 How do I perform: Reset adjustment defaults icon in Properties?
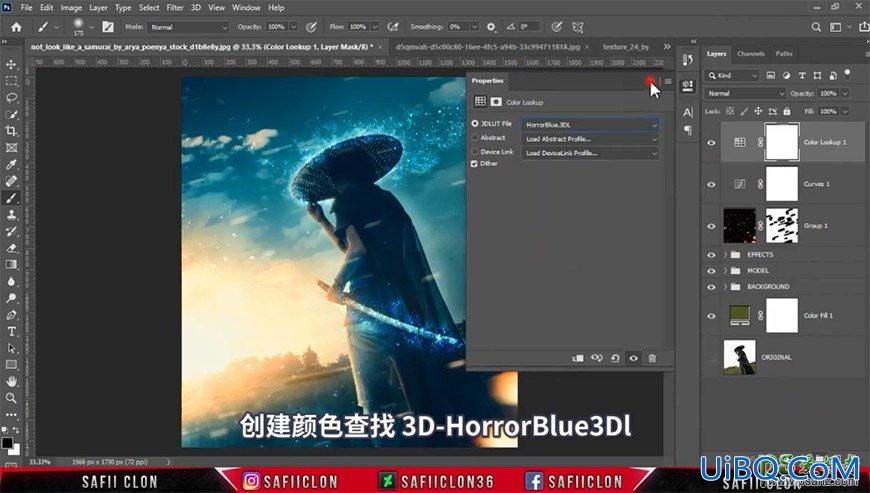tap(615, 358)
